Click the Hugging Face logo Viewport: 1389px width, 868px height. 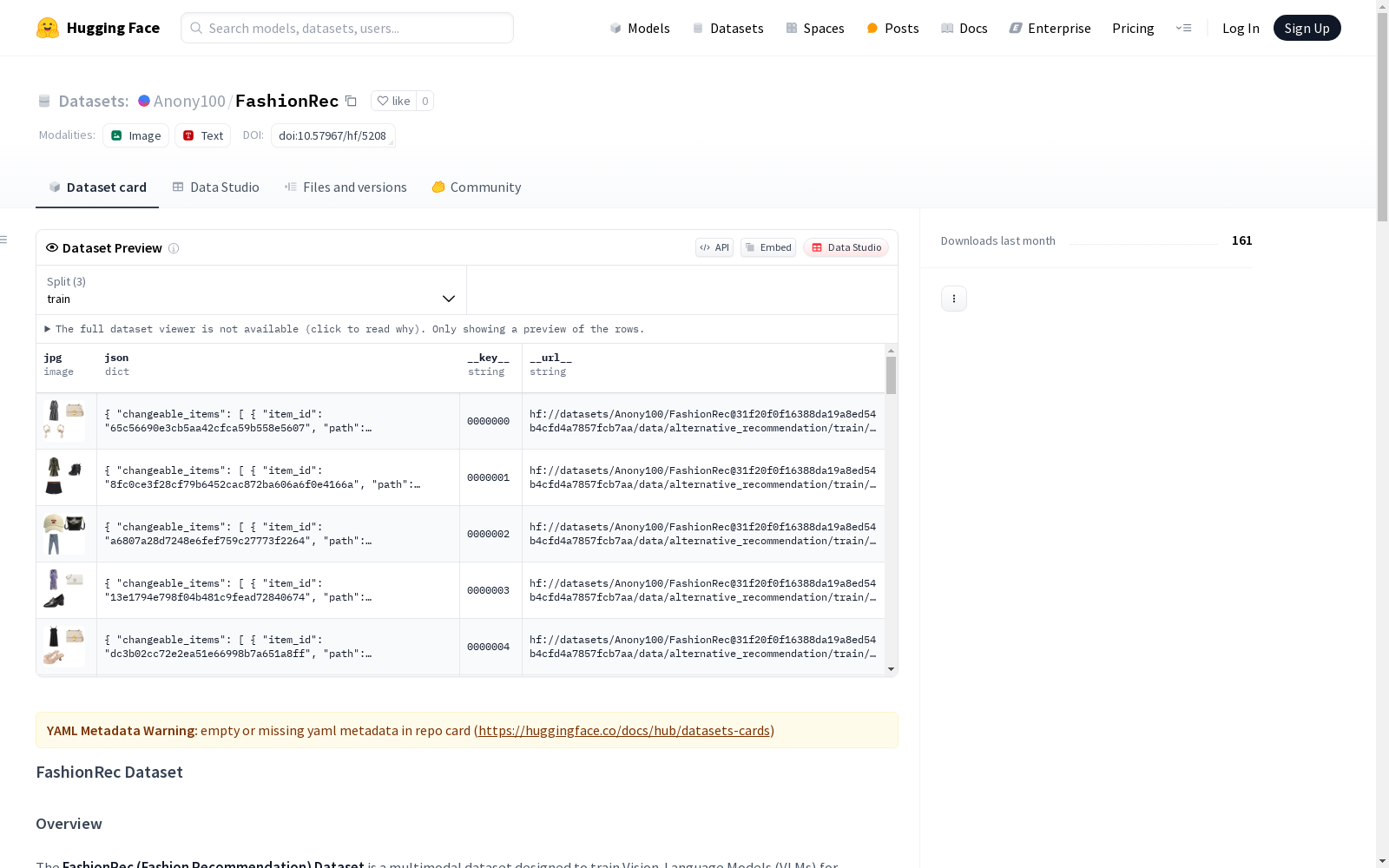pyautogui.click(x=98, y=28)
